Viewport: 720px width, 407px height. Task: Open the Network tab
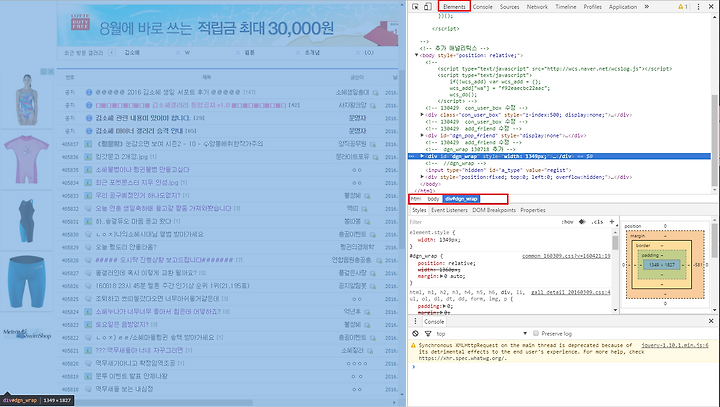coord(537,7)
